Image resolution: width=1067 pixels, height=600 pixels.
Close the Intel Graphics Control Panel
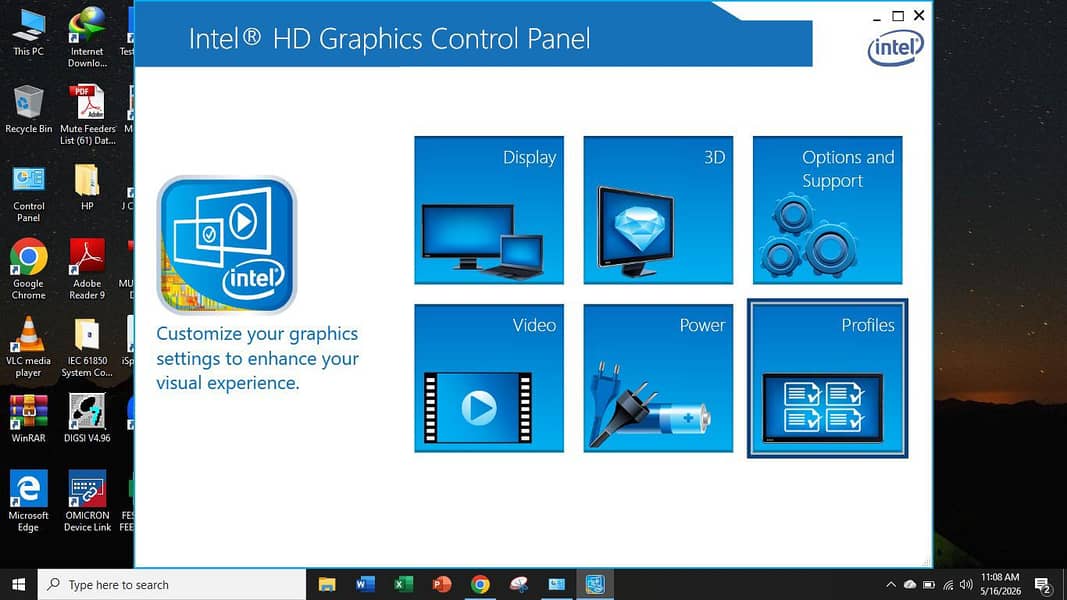click(919, 15)
